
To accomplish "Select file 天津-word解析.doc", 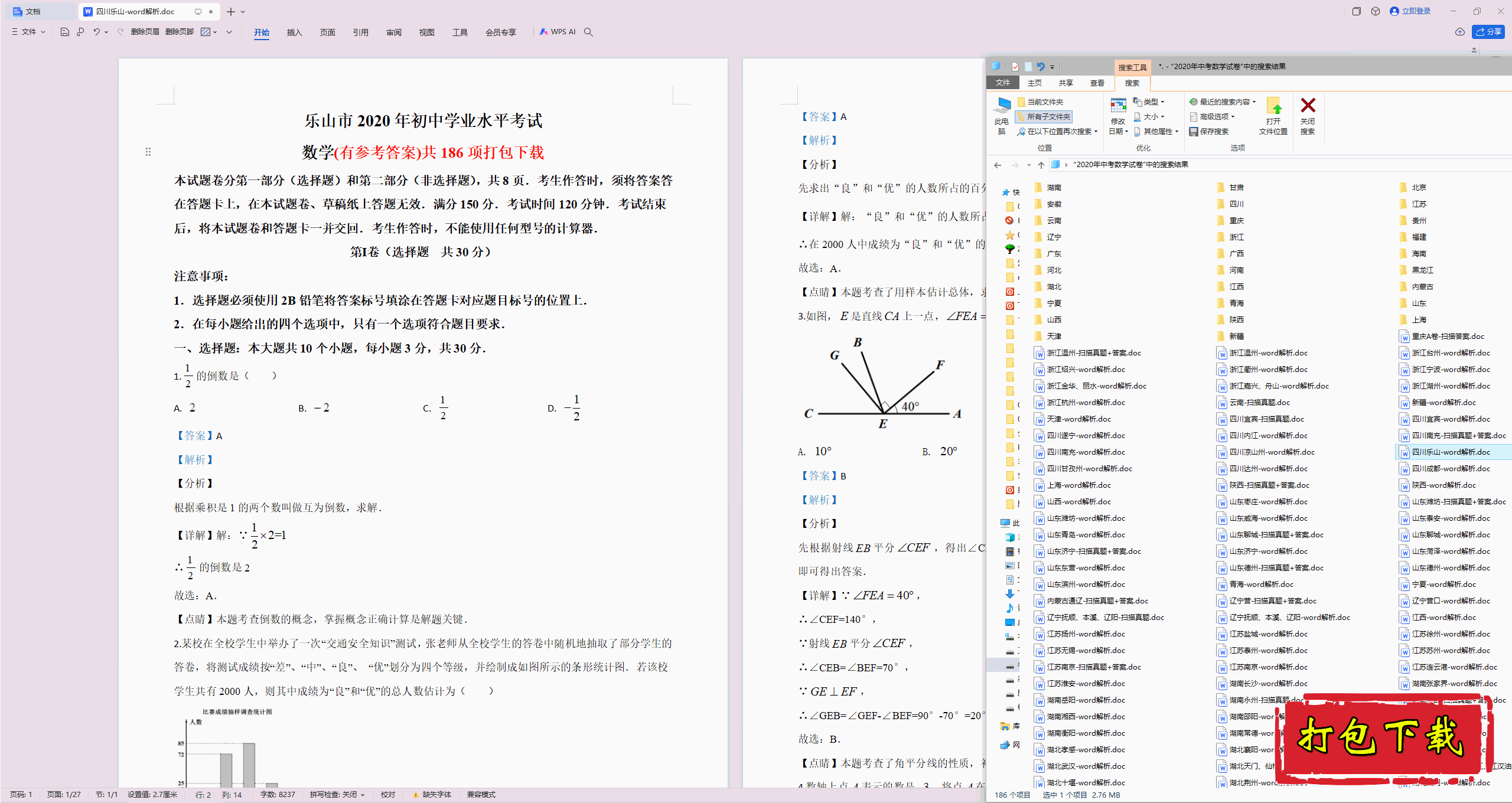I will [1073, 419].
